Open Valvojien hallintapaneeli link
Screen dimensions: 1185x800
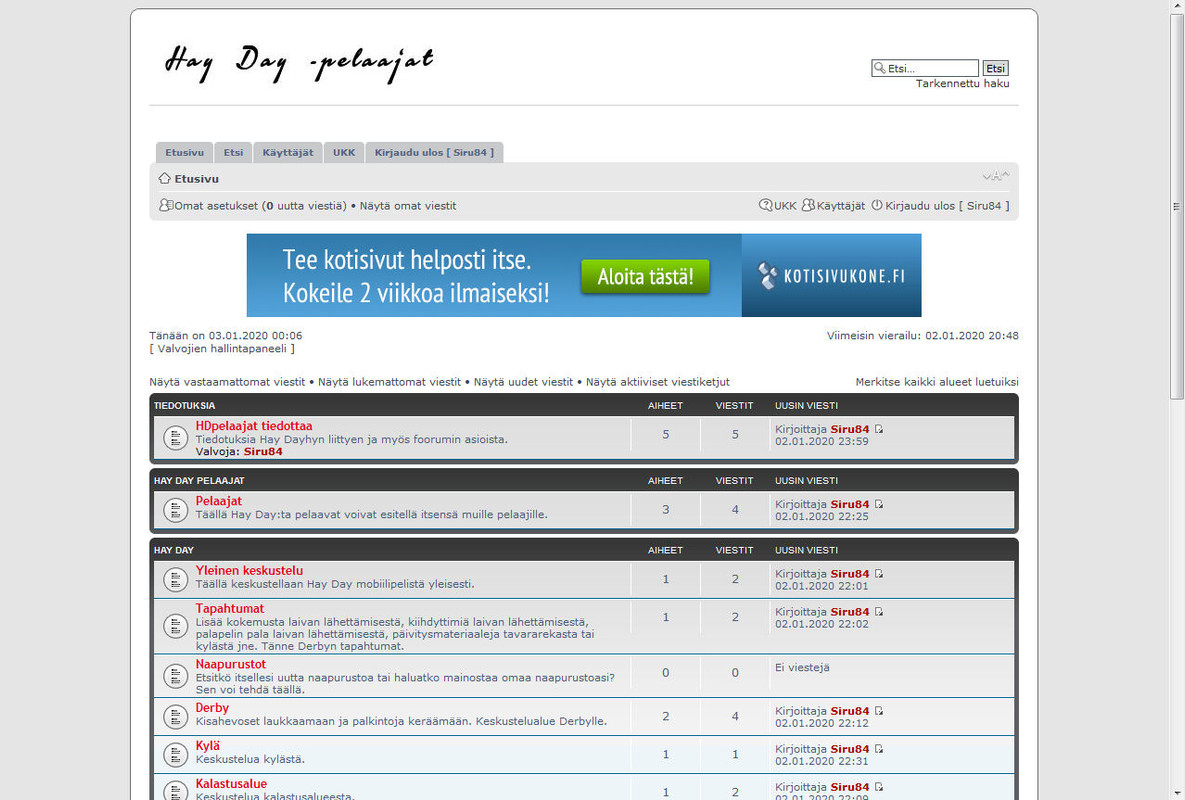coord(222,348)
